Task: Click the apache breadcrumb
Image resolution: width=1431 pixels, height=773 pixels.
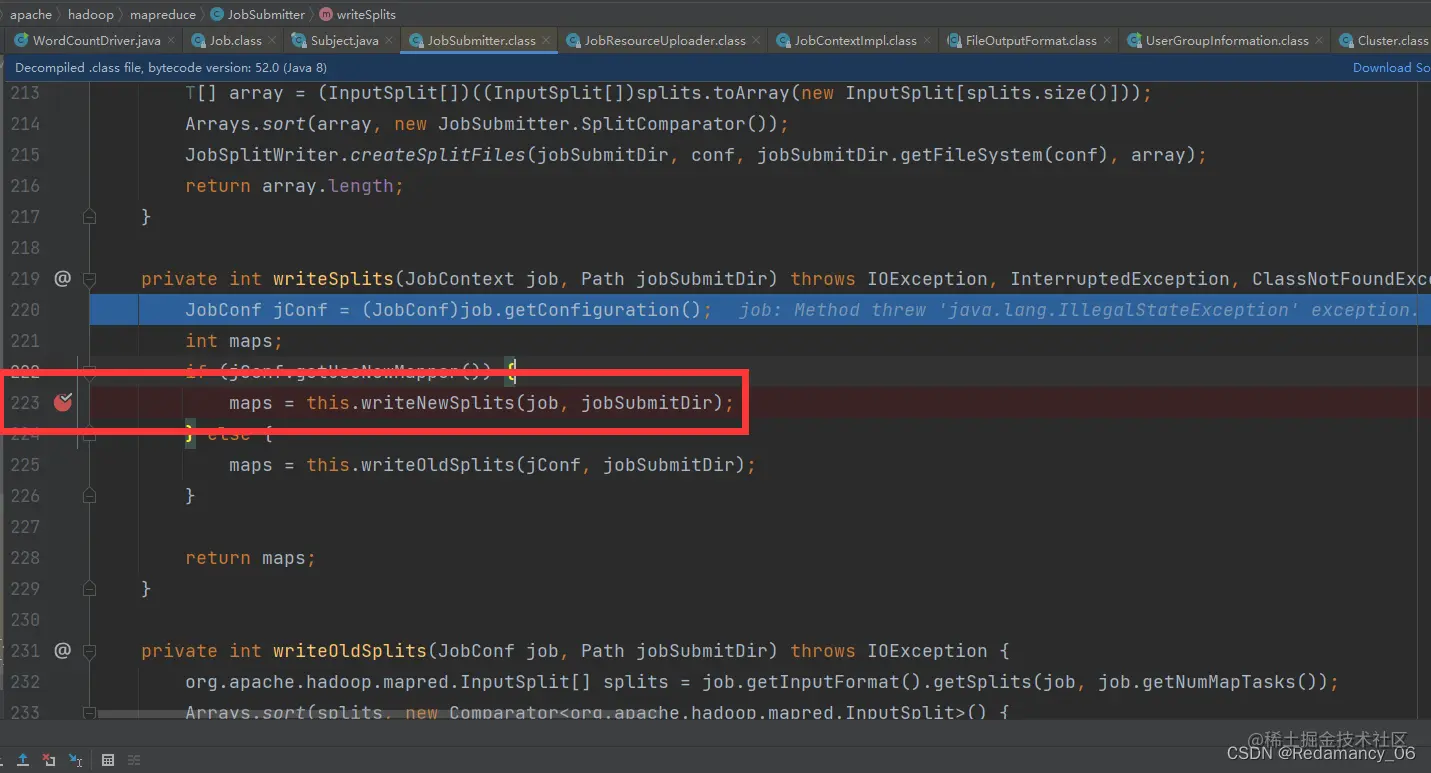Action: [x=30, y=14]
